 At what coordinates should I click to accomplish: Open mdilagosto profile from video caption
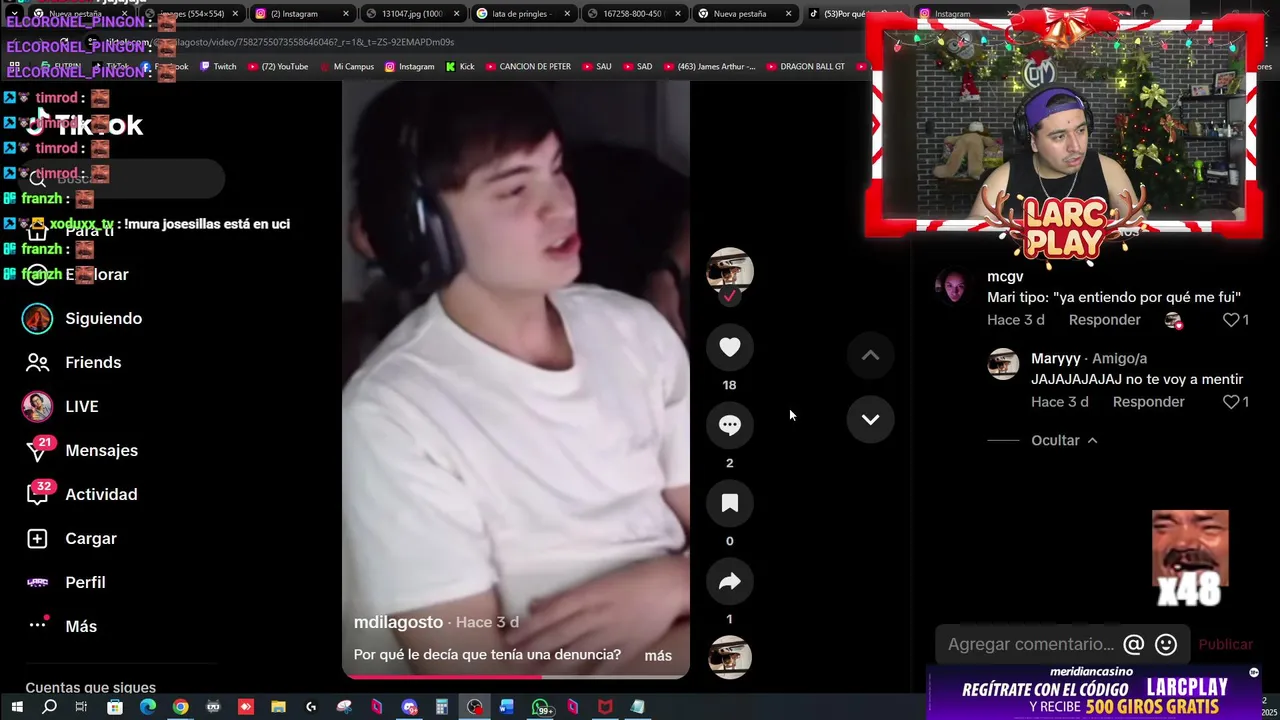[398, 622]
